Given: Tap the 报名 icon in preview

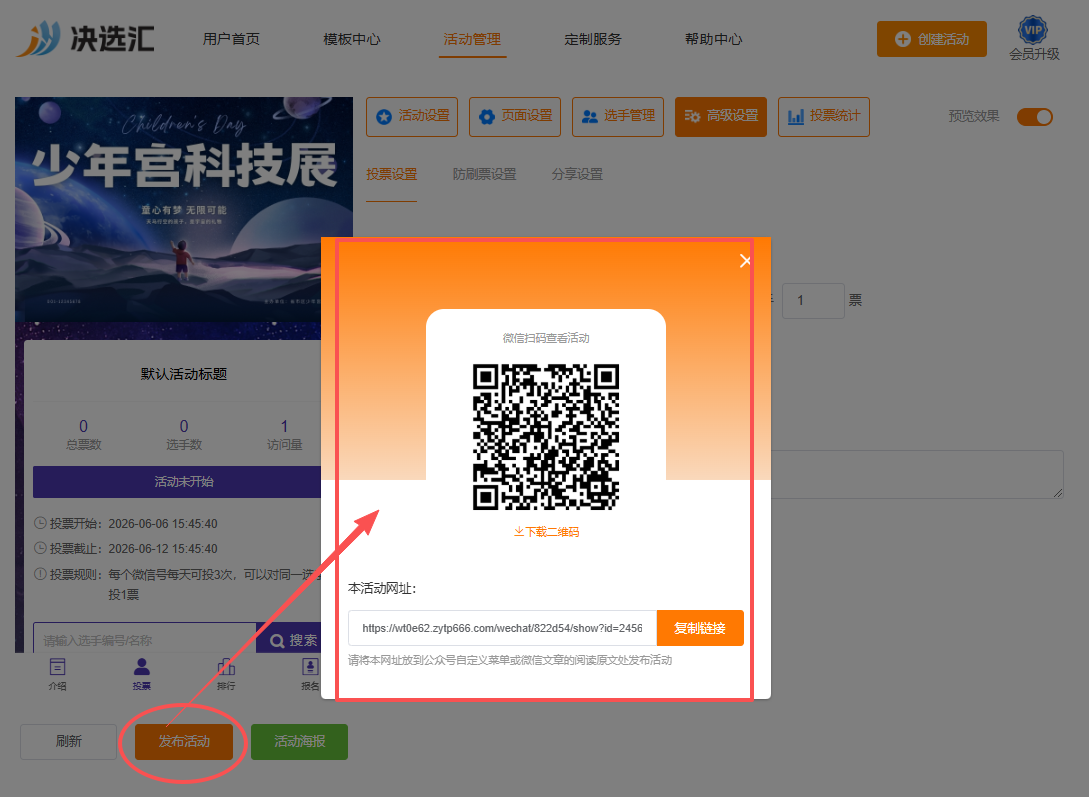Looking at the screenshot, I should point(310,675).
